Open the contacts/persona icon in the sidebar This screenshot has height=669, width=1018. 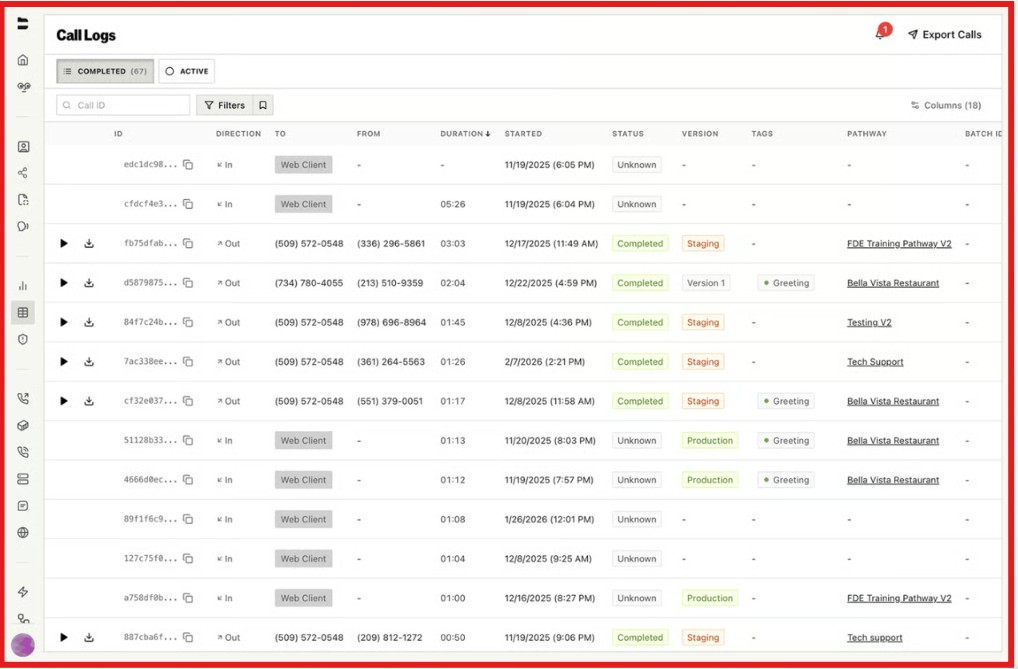pyautogui.click(x=23, y=147)
